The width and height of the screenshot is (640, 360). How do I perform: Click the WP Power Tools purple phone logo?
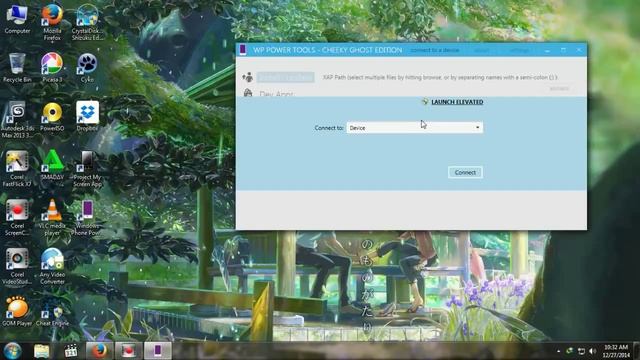click(x=243, y=50)
